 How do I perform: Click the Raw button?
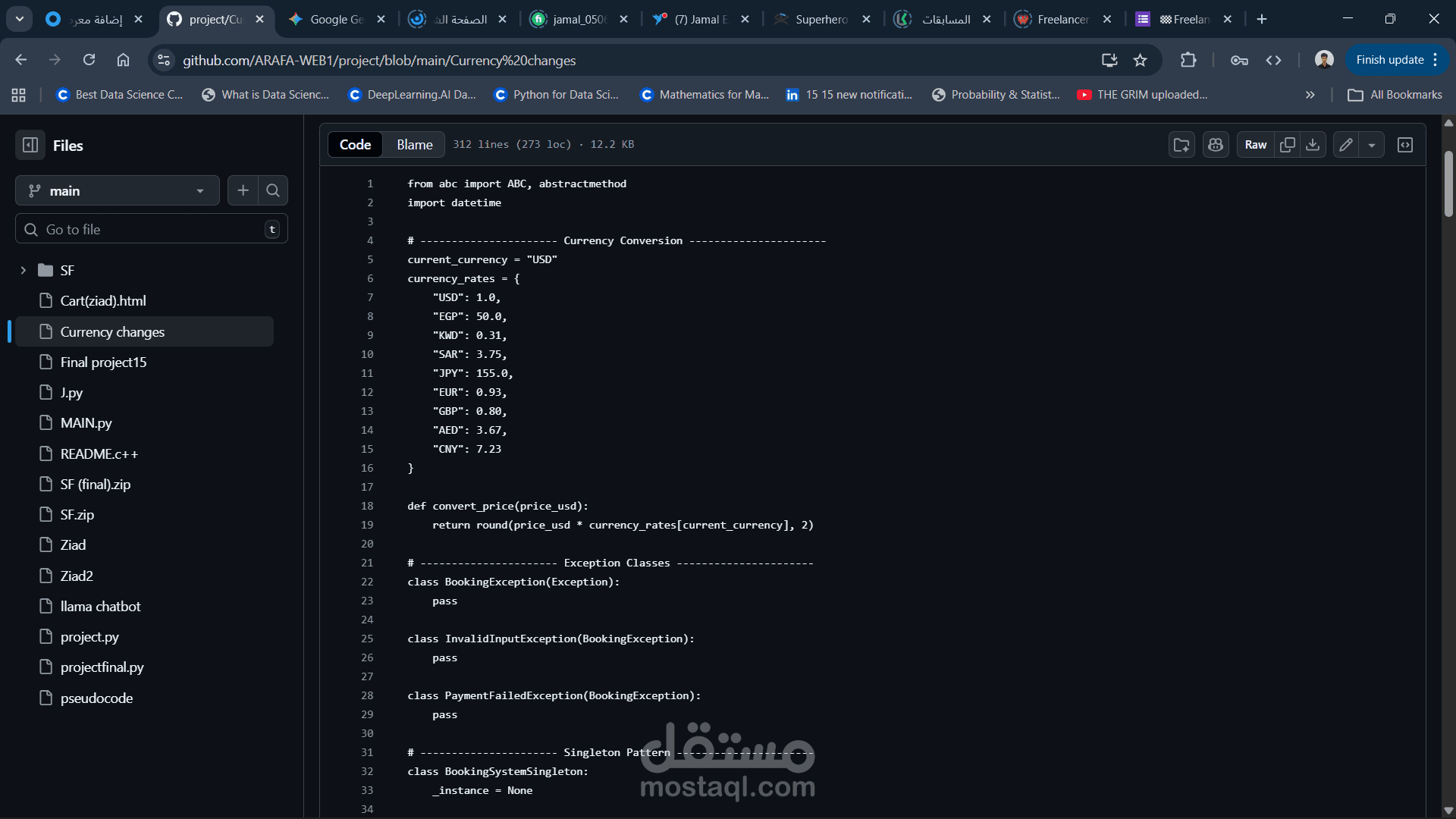pyautogui.click(x=1255, y=145)
